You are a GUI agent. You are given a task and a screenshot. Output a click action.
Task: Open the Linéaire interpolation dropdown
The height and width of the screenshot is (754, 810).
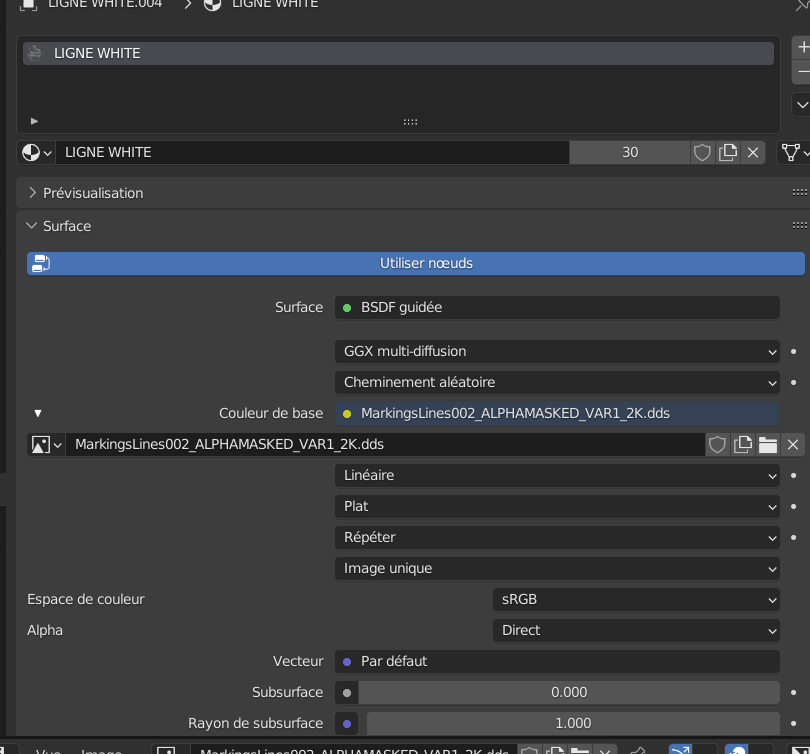557,475
